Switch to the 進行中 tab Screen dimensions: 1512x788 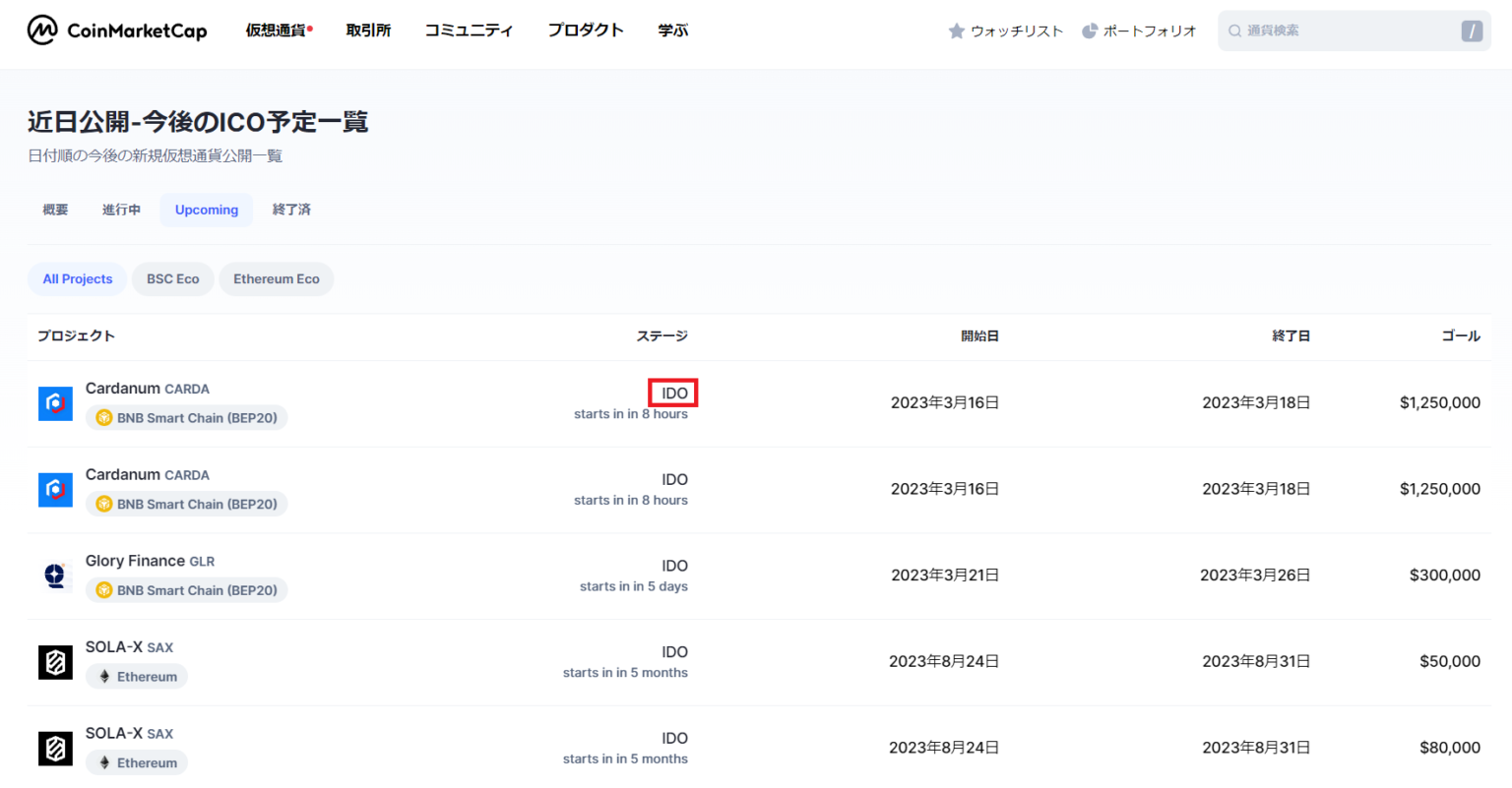[121, 210]
